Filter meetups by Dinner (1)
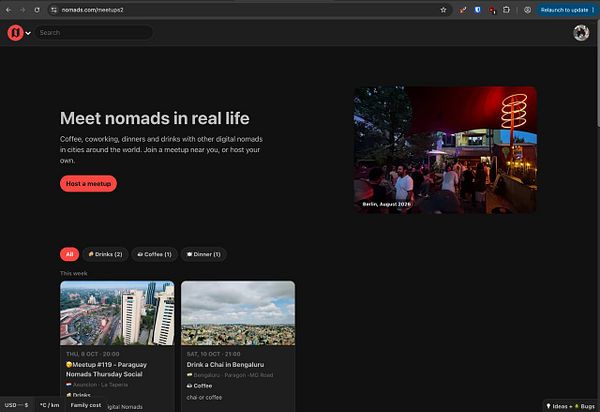The height and width of the screenshot is (412, 600). pos(204,254)
